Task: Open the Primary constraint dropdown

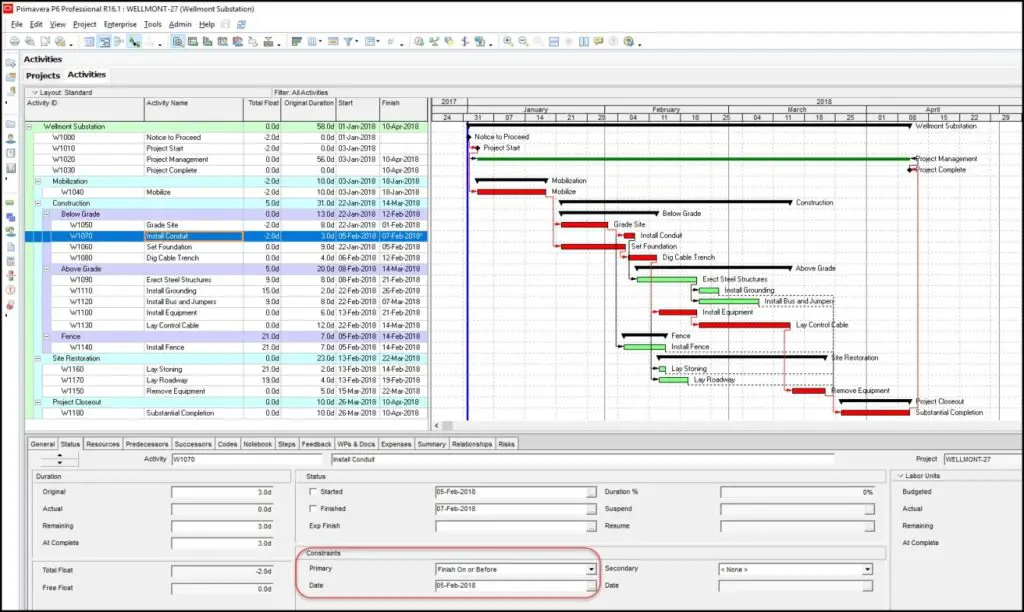Action: (591, 570)
